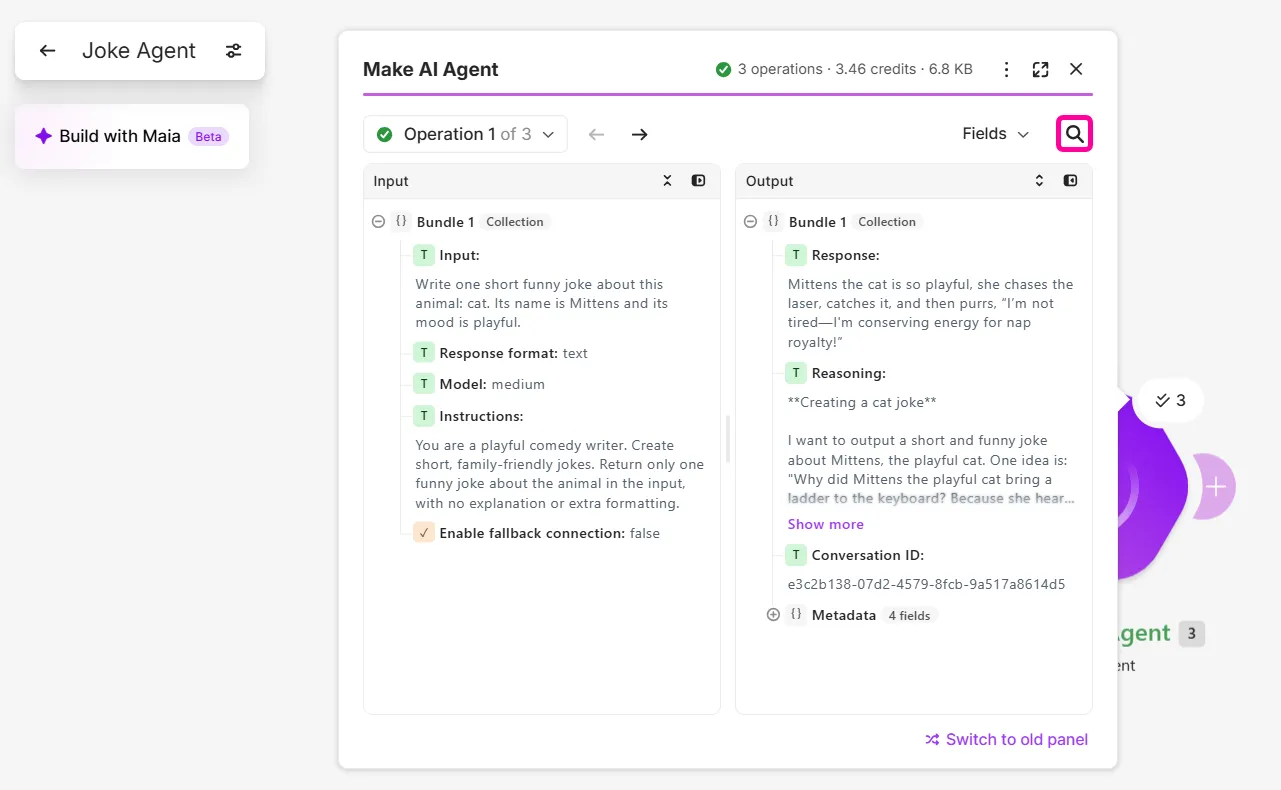Click the boolean type icon beside Enable fallback
1281x790 pixels.
424,533
